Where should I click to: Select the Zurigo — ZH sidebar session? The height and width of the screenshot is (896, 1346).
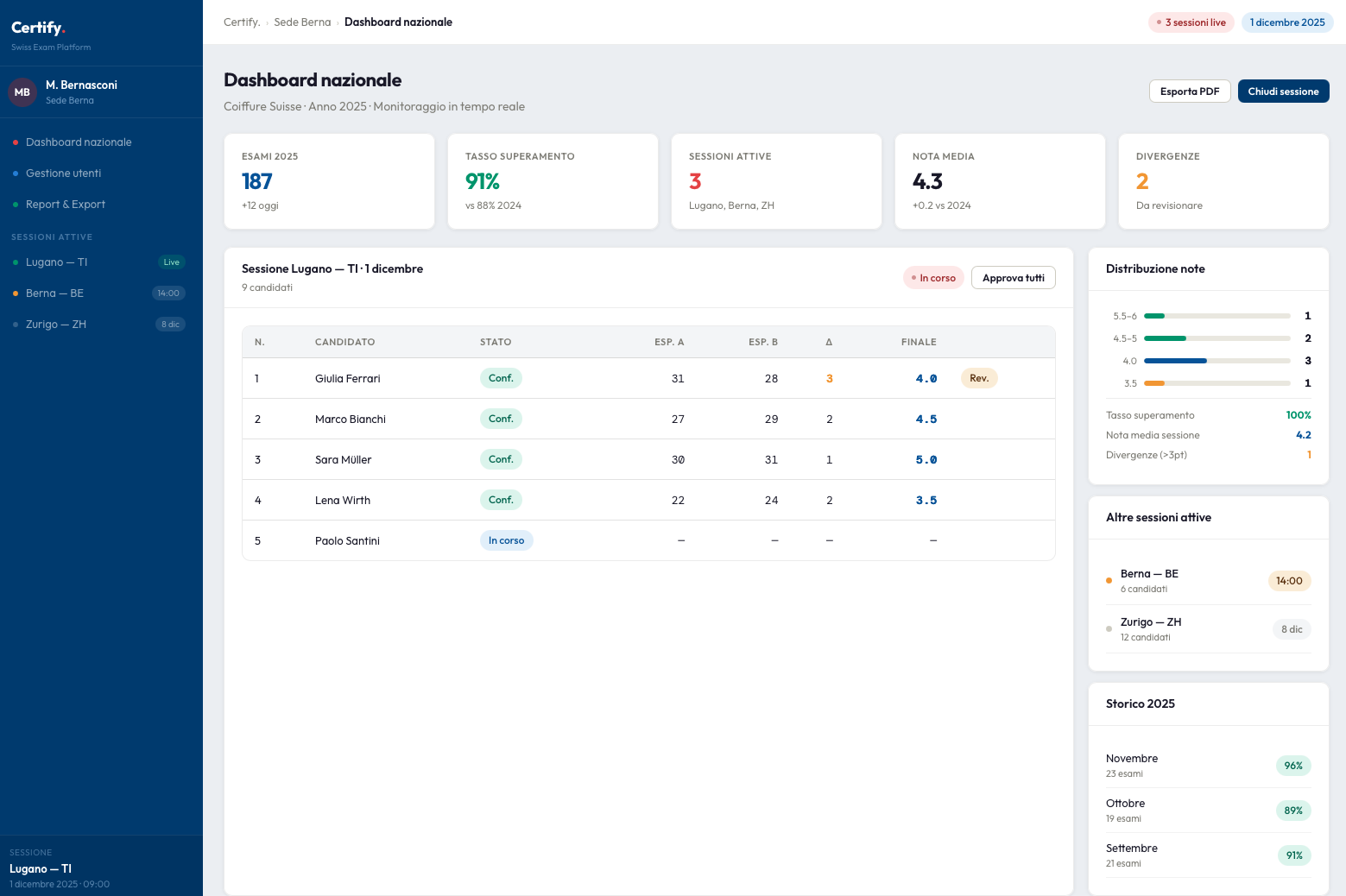56,325
